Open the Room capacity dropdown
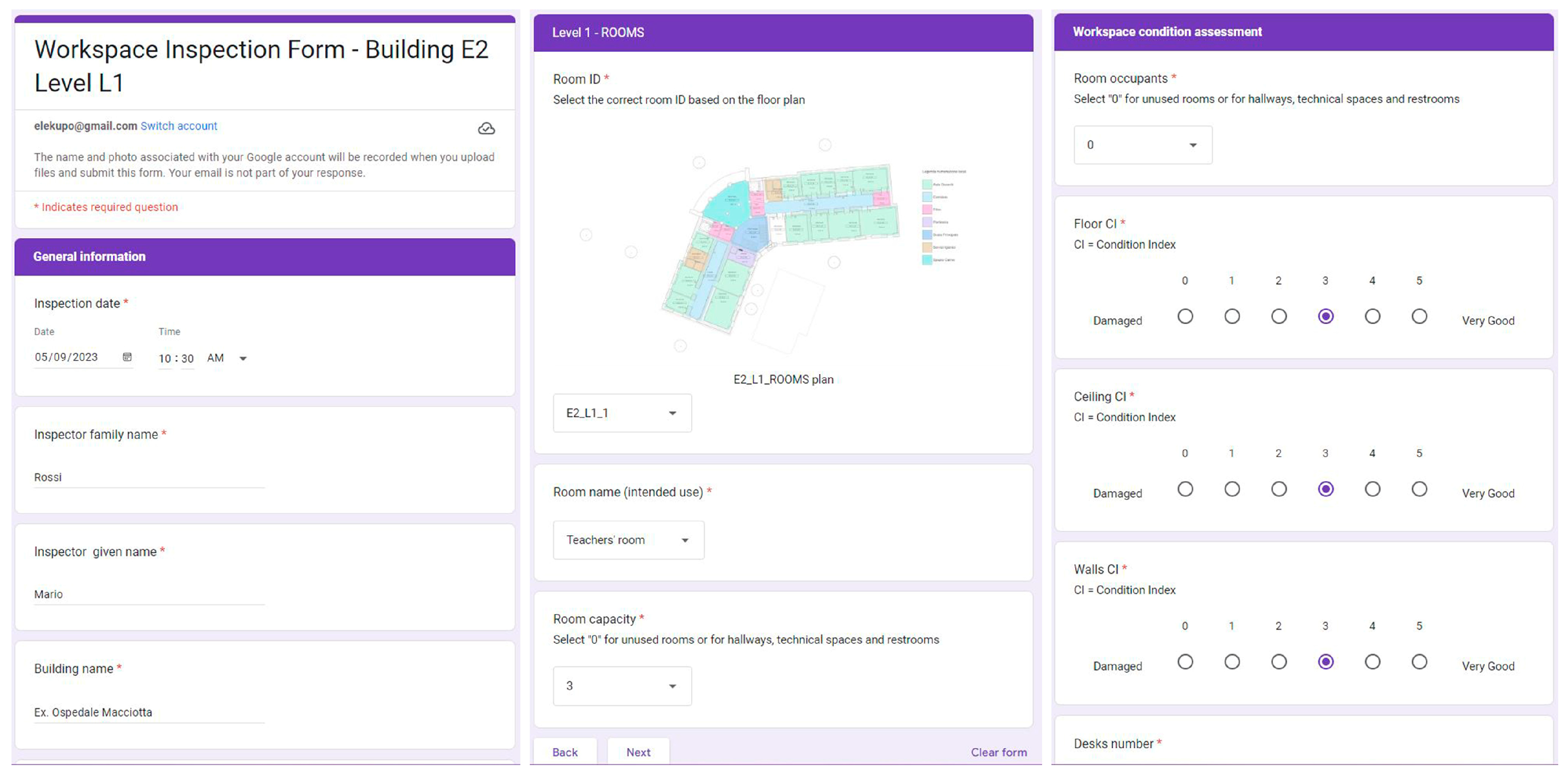 click(622, 686)
